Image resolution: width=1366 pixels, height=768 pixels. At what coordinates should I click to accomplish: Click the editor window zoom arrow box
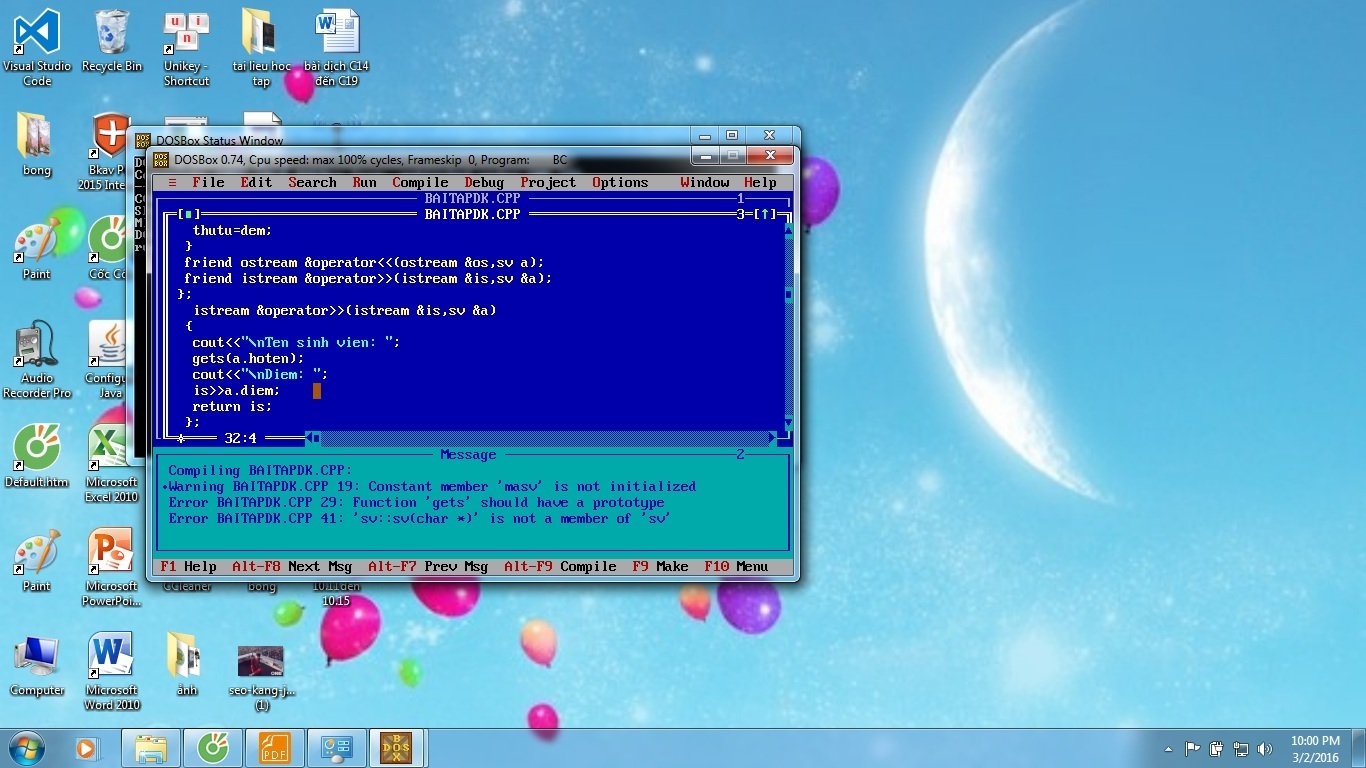point(764,214)
